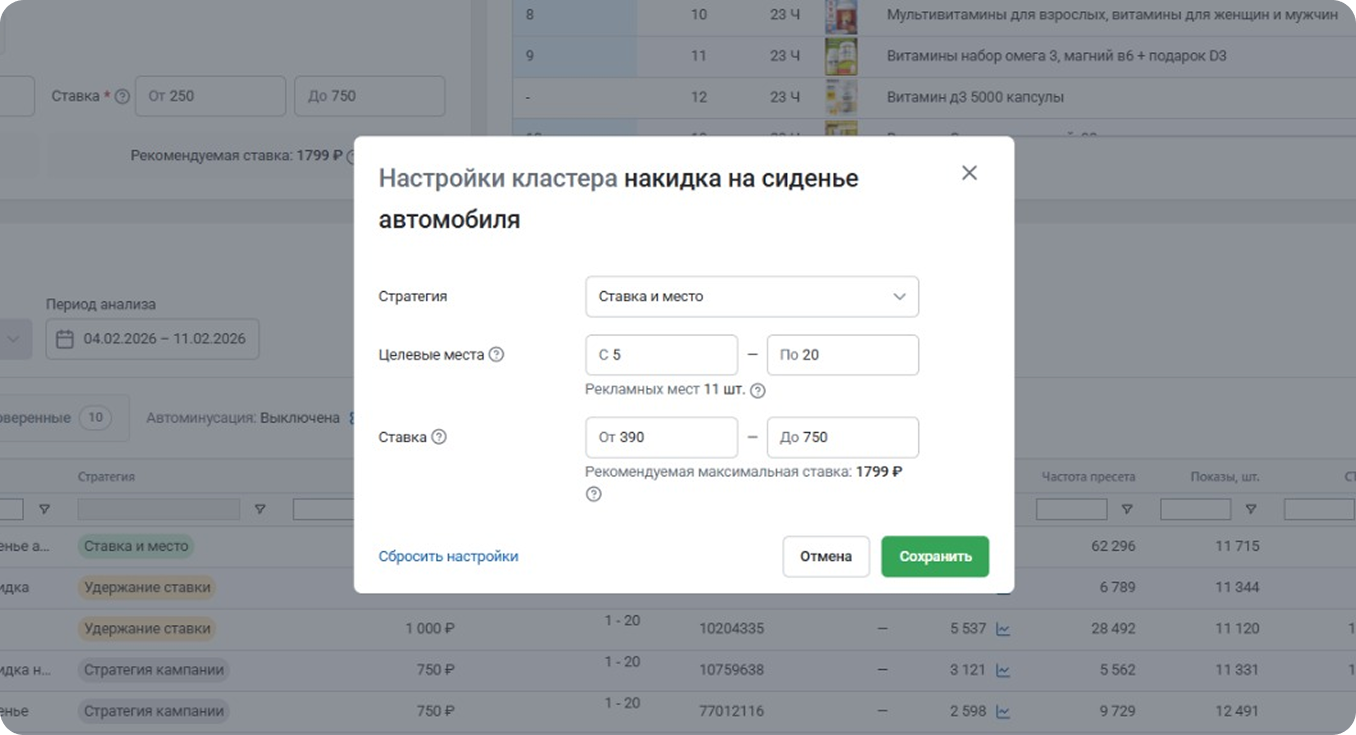Click calendar icon in Период анализа field
Image resolution: width=1356 pixels, height=735 pixels.
pos(65,339)
